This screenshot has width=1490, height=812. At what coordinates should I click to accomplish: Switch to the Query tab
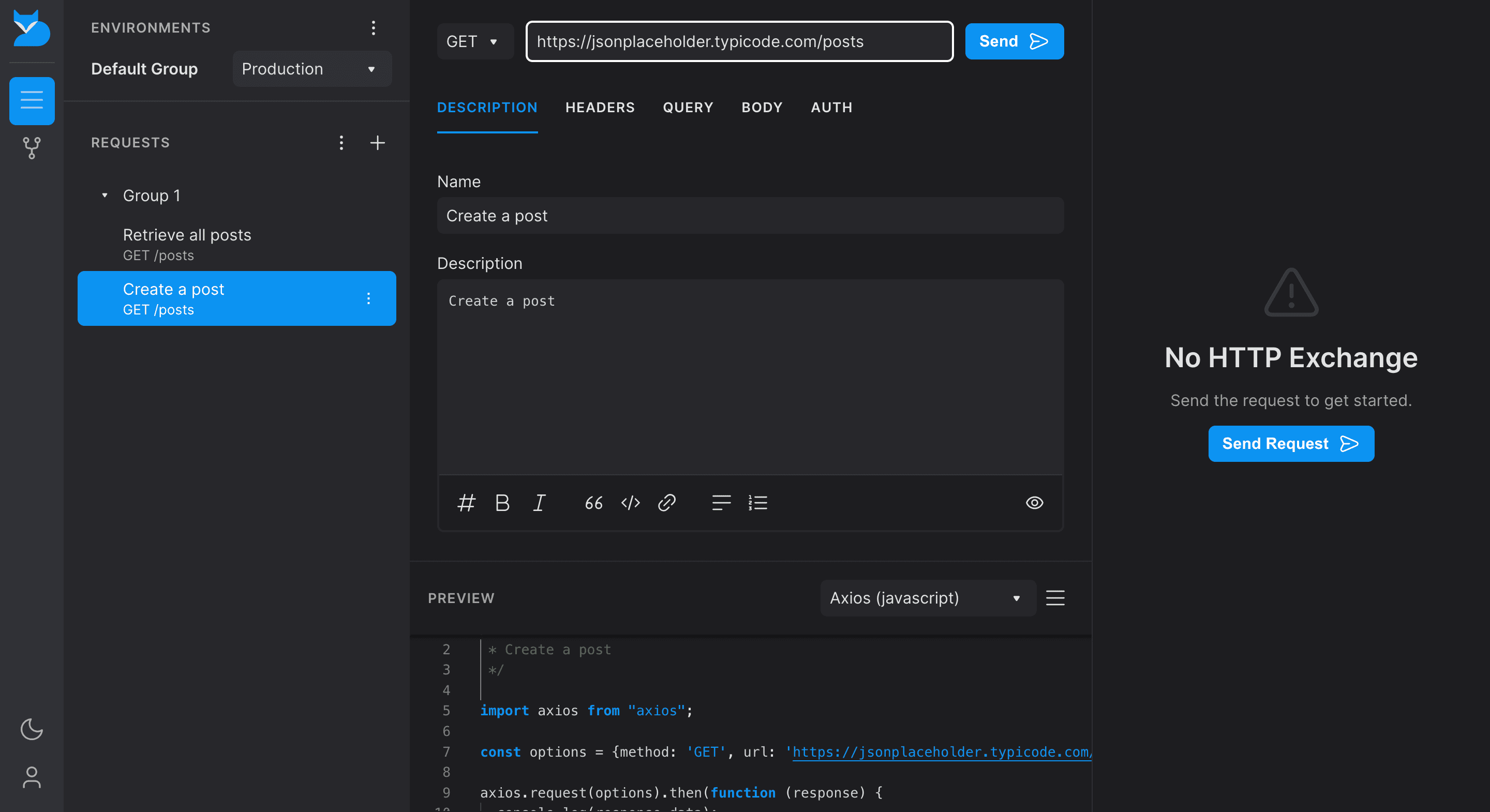coord(688,108)
